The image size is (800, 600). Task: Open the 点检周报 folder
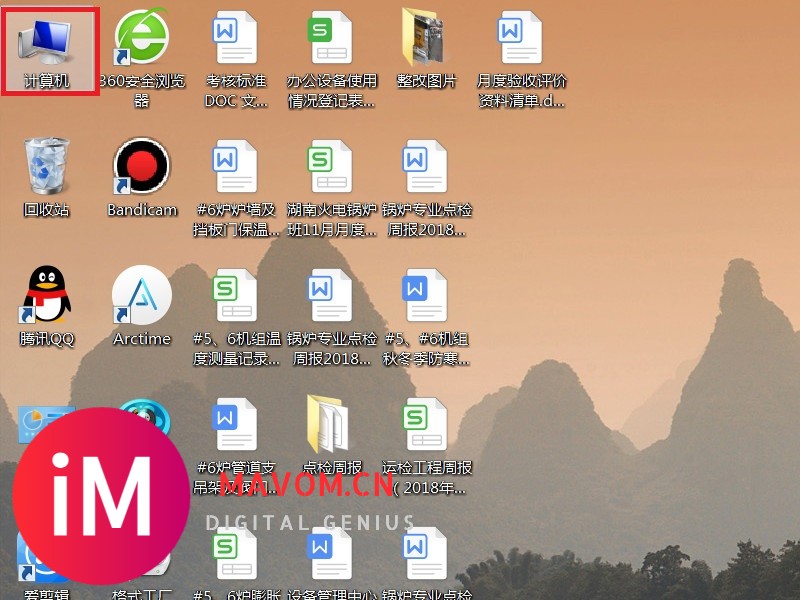(x=331, y=424)
